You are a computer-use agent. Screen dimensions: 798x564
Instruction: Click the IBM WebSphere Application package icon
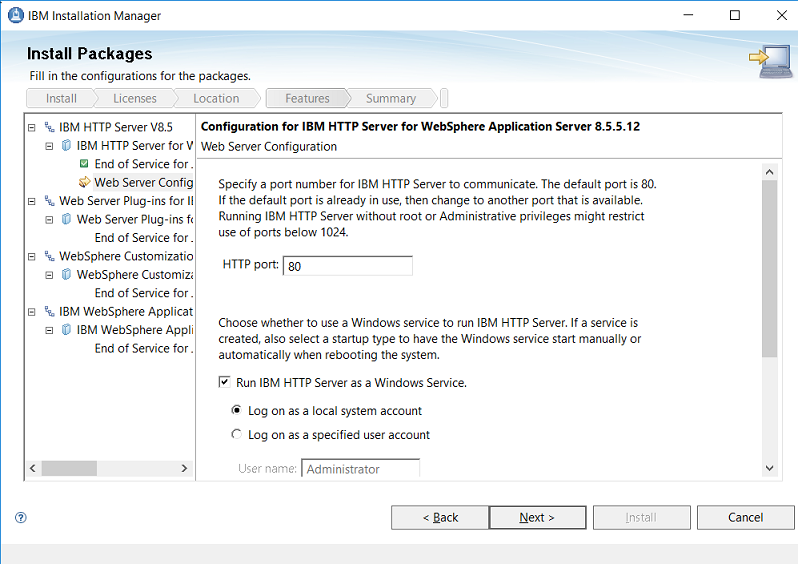coord(66,330)
